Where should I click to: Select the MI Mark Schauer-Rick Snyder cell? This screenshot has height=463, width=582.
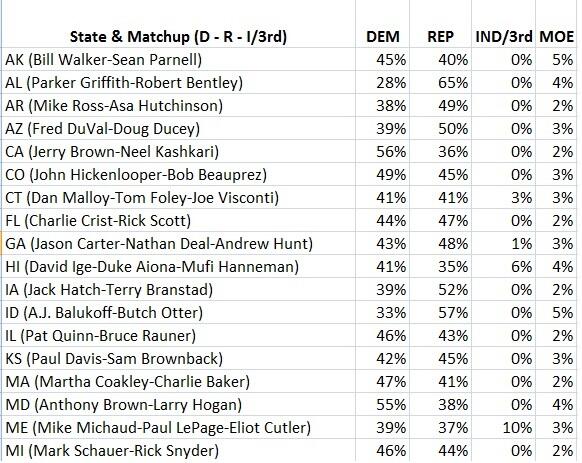(x=178, y=451)
